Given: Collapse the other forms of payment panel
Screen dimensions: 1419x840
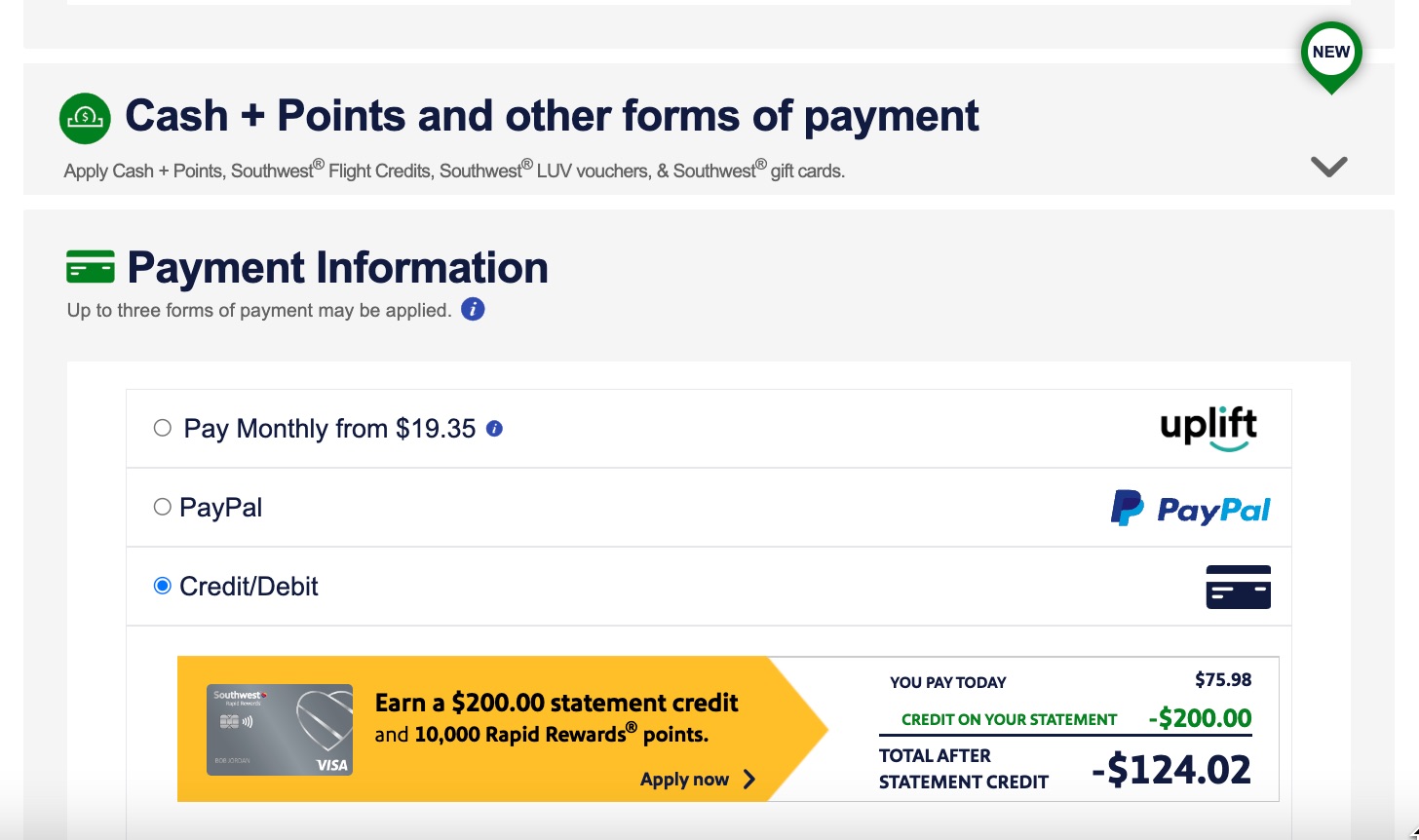Looking at the screenshot, I should point(1327,166).
